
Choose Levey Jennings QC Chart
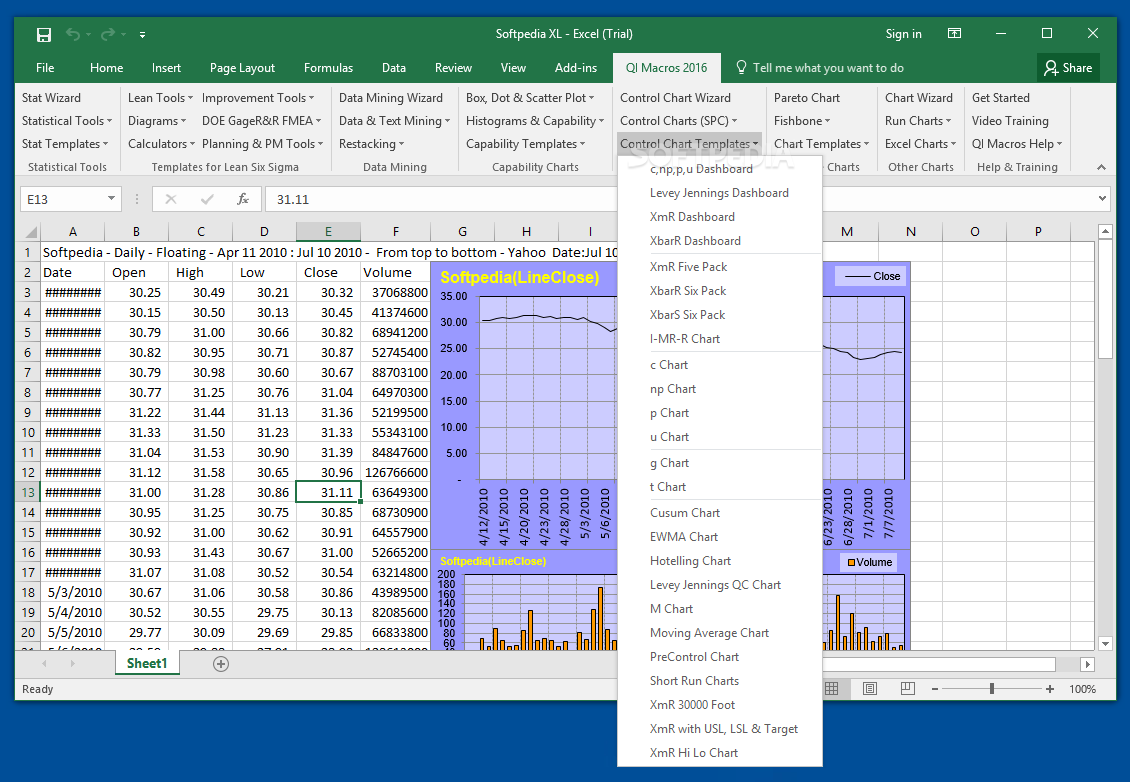coord(720,585)
